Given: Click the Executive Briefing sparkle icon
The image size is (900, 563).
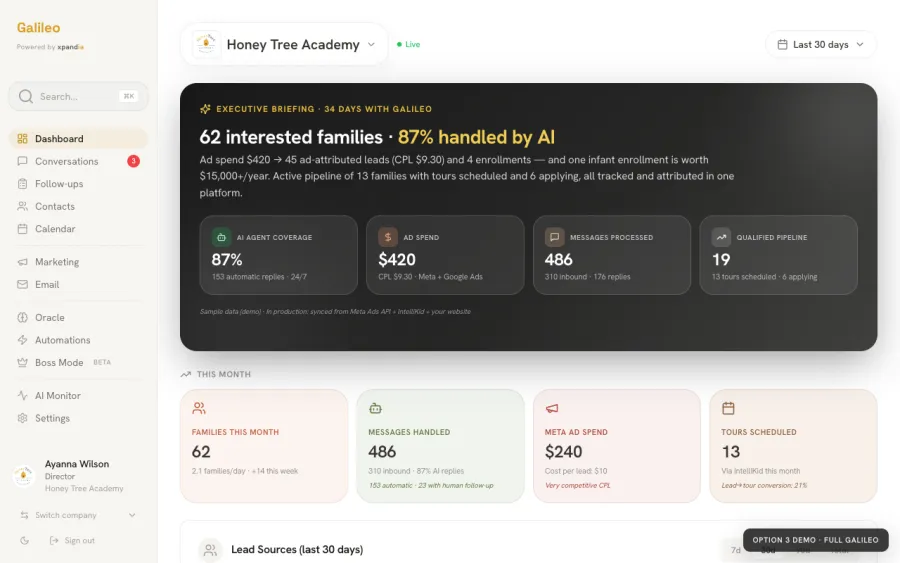Looking at the screenshot, I should (205, 108).
